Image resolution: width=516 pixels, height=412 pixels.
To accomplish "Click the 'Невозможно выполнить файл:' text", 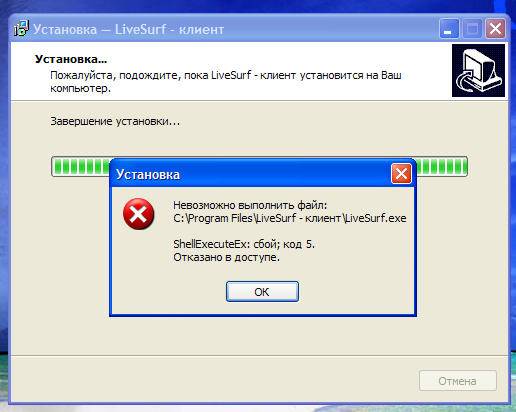I will (250, 205).
